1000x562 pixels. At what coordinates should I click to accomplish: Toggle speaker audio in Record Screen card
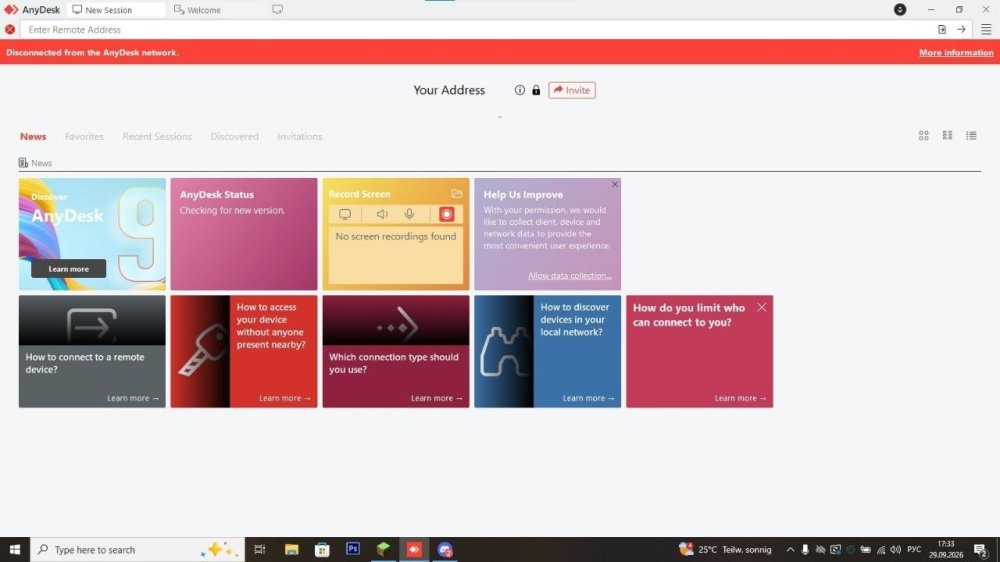[382, 214]
